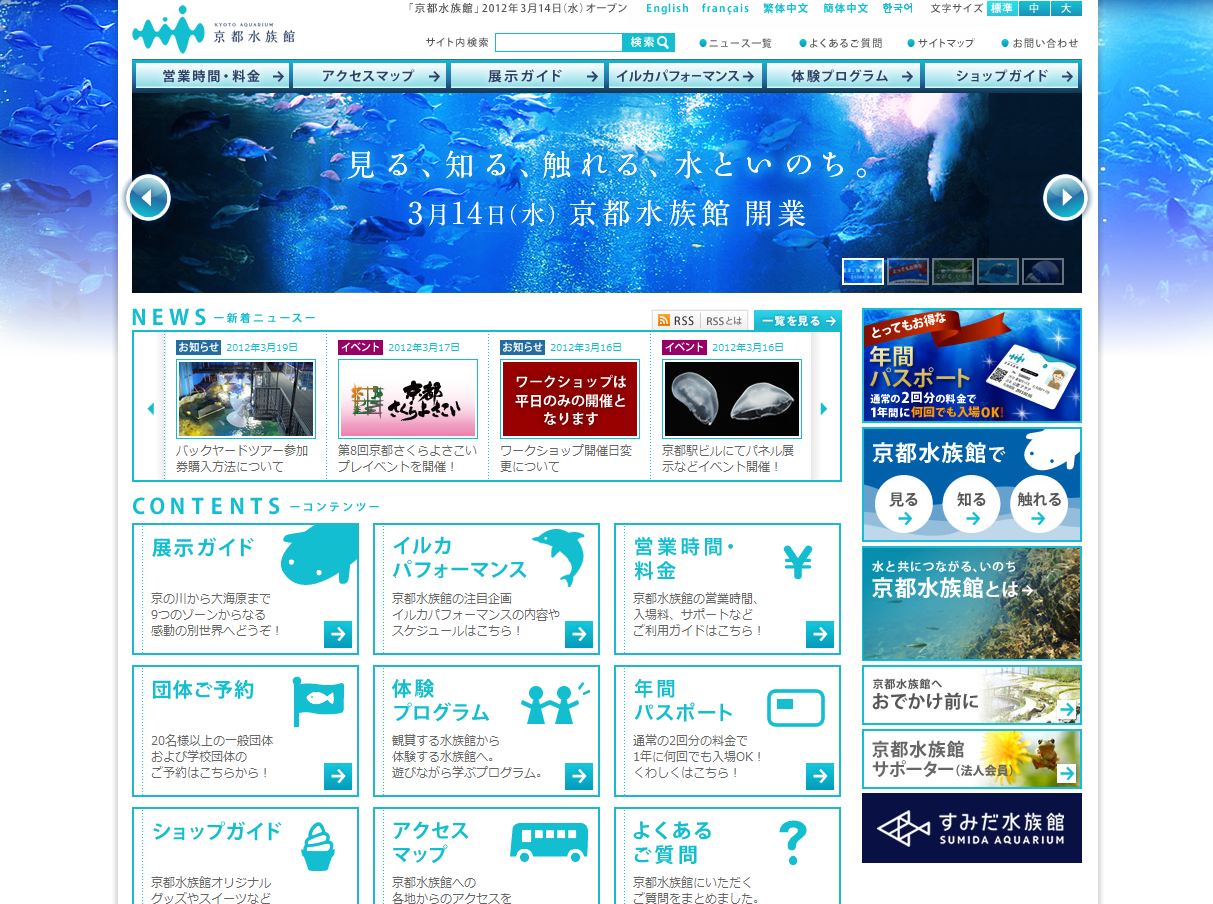Click the arrow button in 営業時間・料金 card

tap(820, 634)
